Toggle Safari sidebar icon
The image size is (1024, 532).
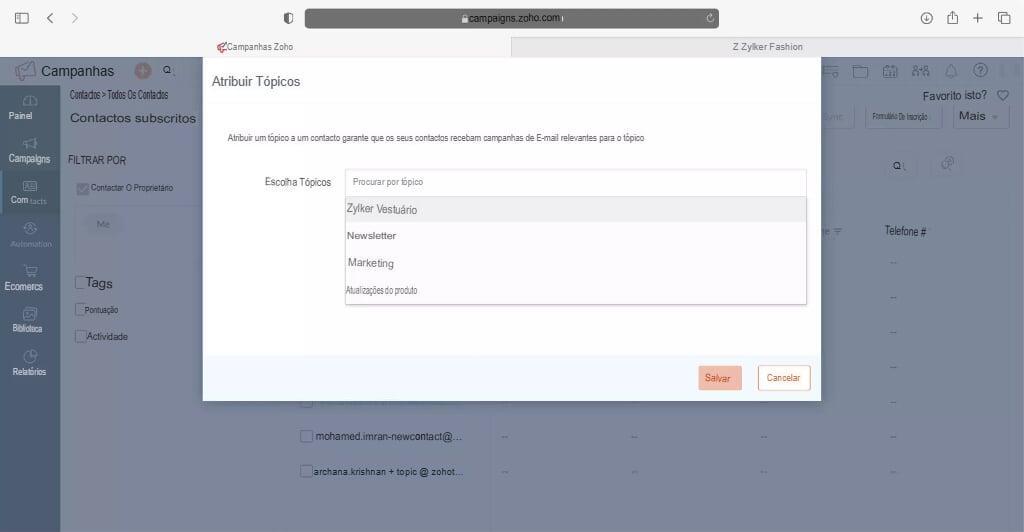[x=22, y=18]
